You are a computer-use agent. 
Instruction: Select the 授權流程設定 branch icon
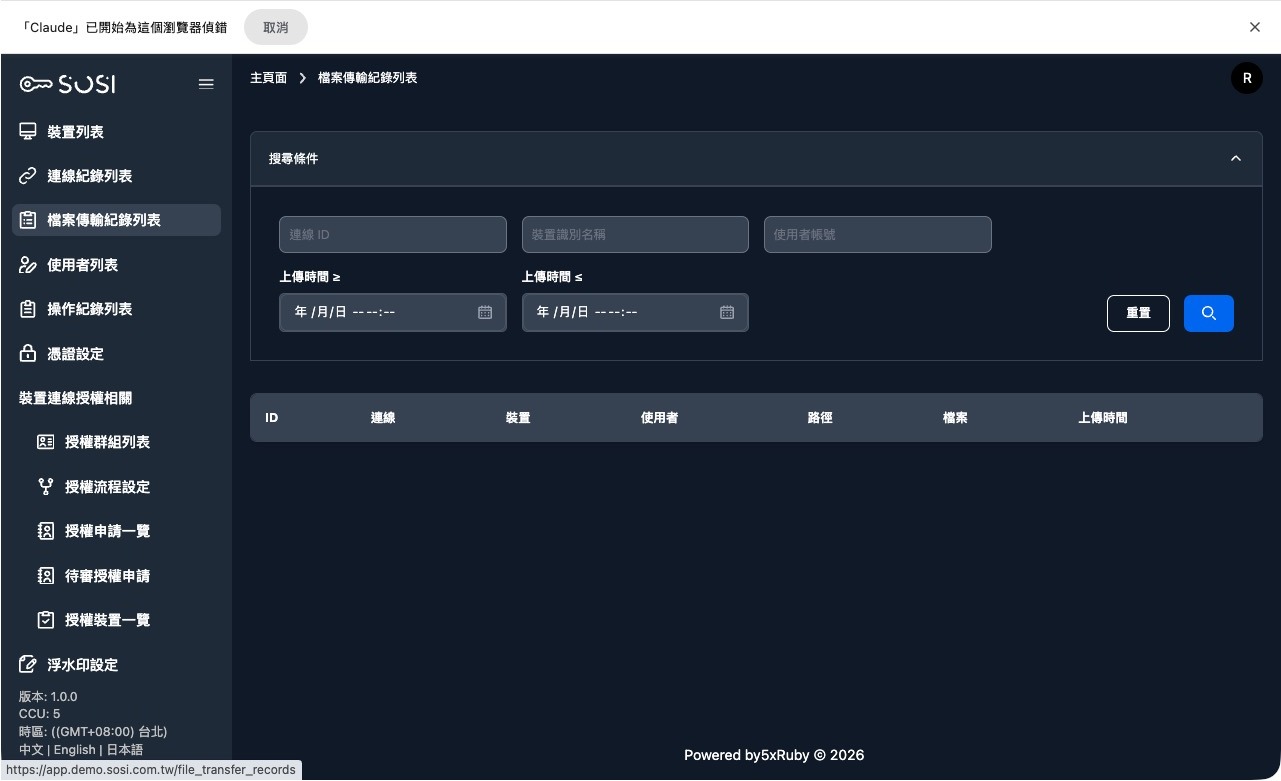[x=46, y=487]
